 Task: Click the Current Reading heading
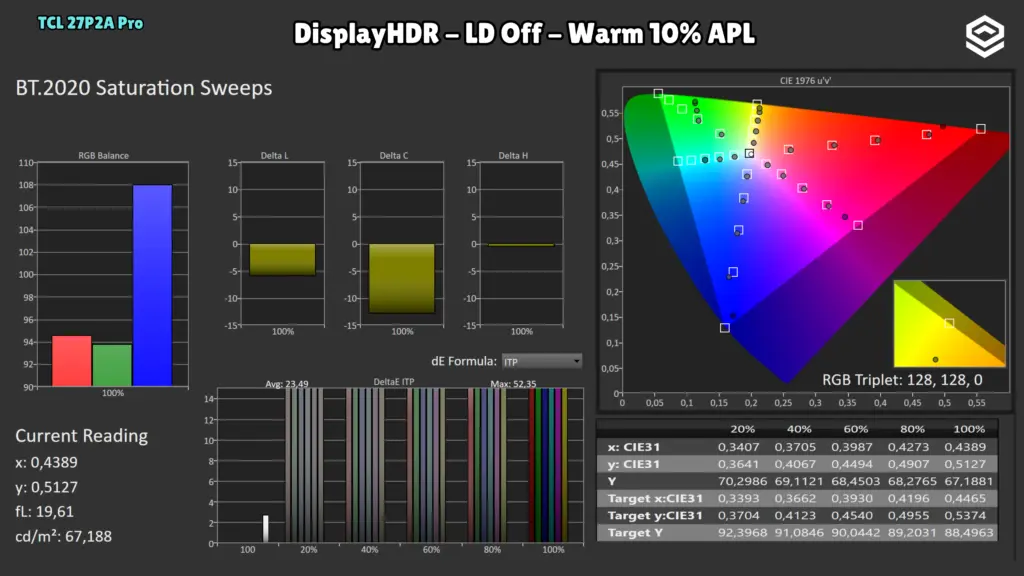coord(82,436)
